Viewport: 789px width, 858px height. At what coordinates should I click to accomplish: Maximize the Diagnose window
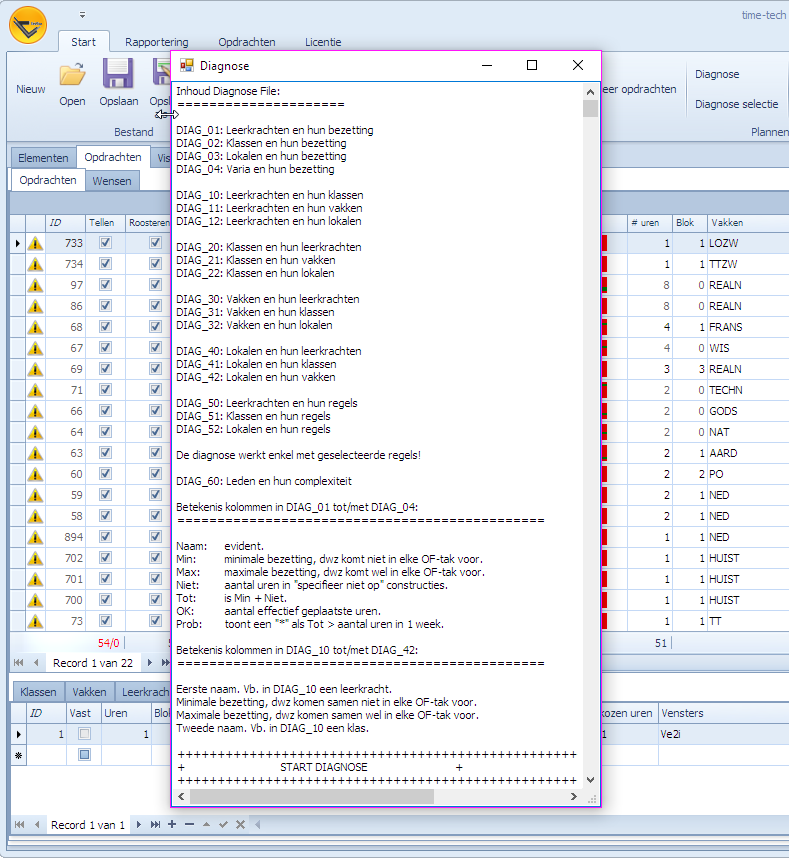532,65
